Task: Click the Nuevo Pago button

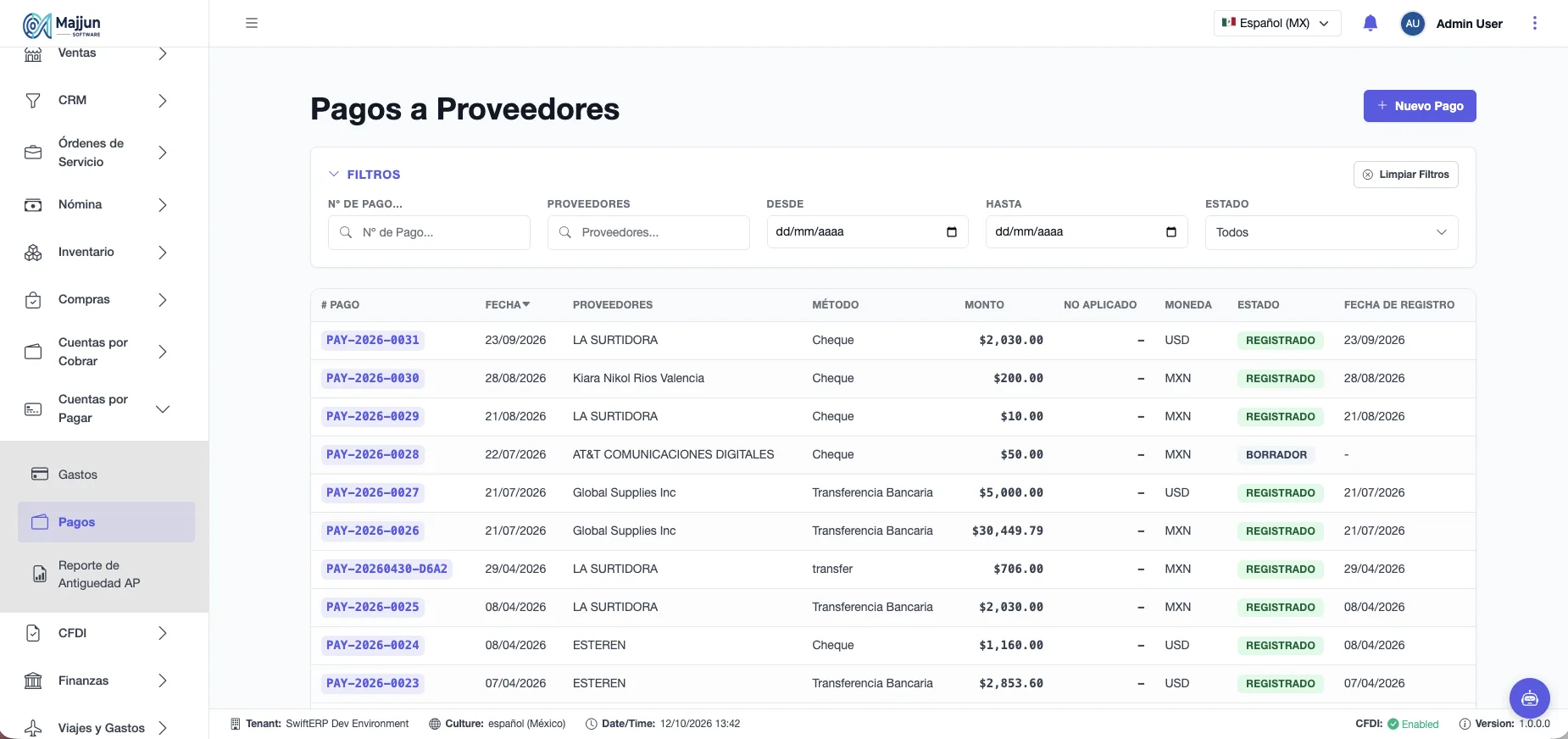Action: [x=1420, y=106]
